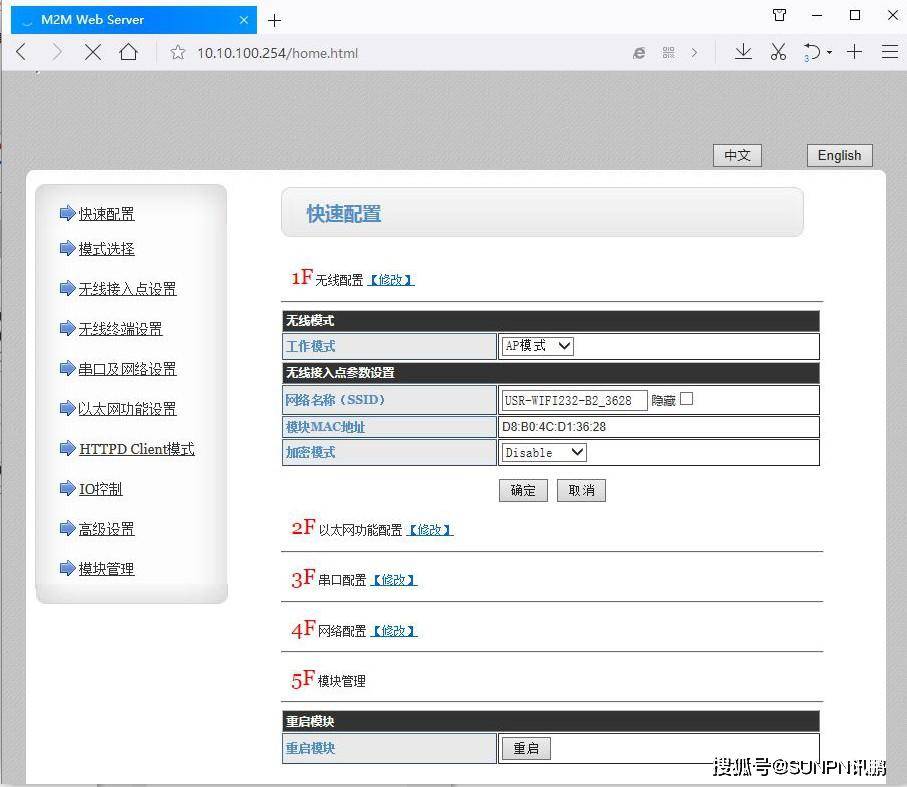Viewport: 907px width, 787px height.
Task: Open the 加密模式 Disable dropdown
Action: point(544,452)
